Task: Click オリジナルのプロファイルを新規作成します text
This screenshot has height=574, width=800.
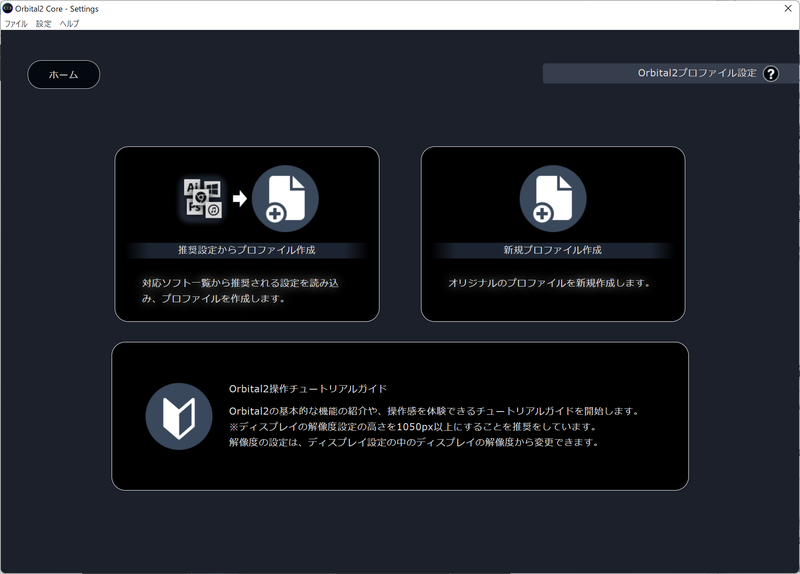Action: point(549,283)
